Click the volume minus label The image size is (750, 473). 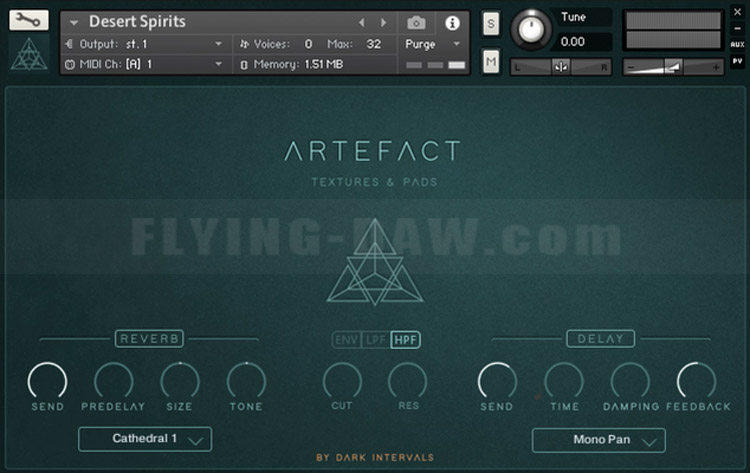[631, 67]
